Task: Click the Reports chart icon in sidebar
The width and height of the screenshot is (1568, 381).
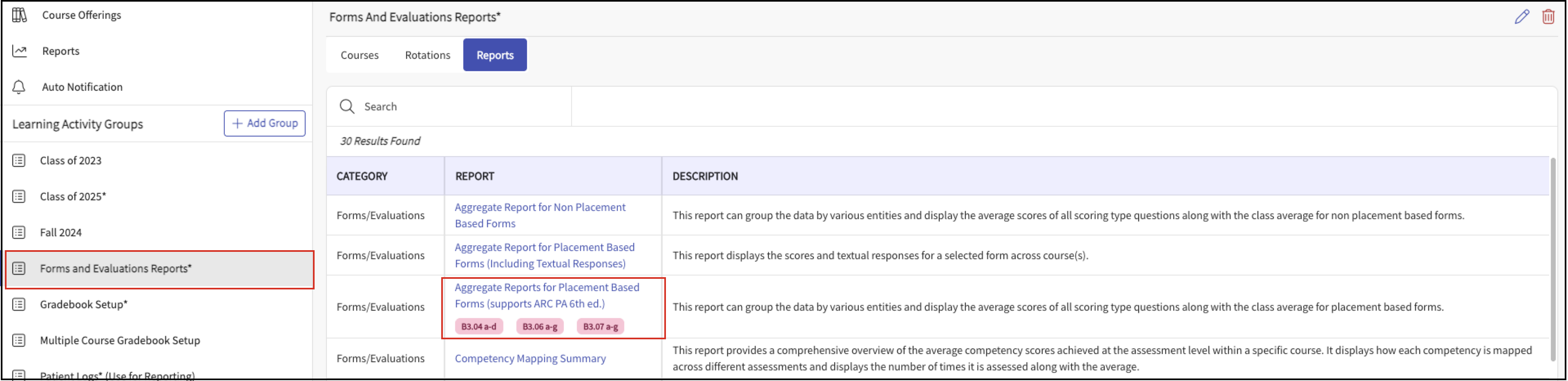Action: click(20, 51)
